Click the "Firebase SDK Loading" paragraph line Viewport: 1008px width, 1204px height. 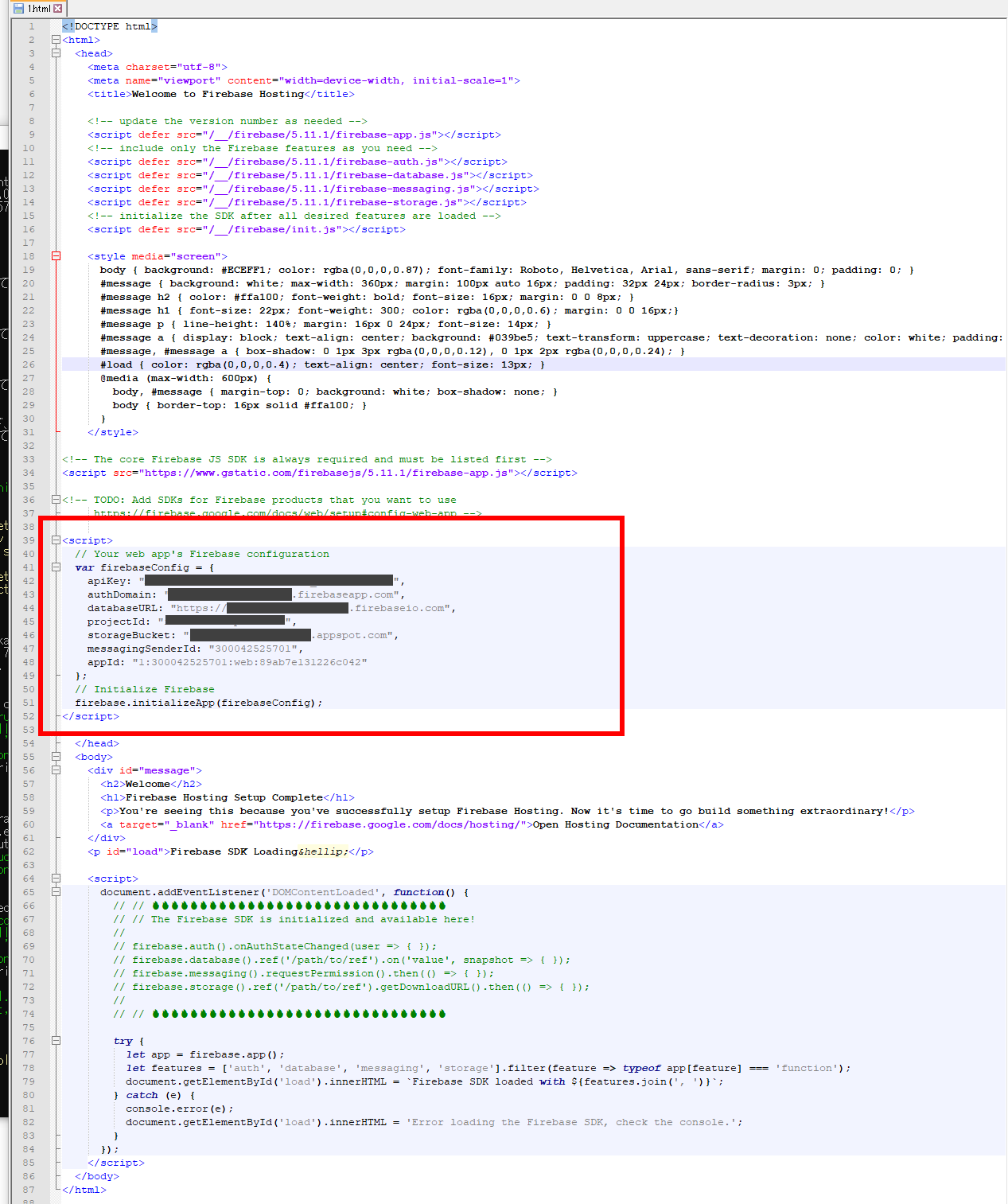click(x=231, y=851)
